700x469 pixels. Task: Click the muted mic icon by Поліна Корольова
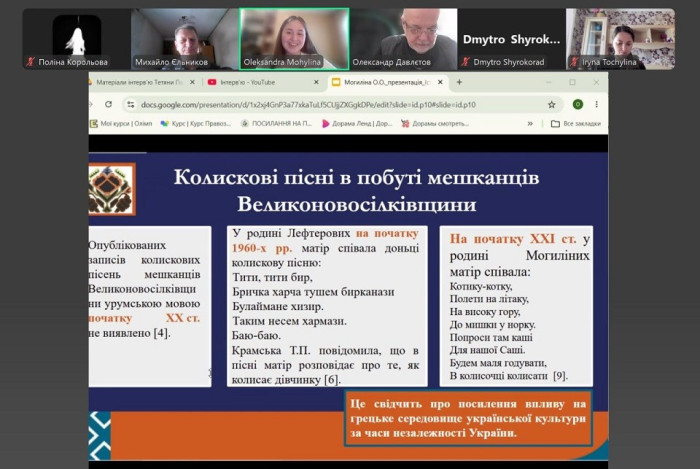point(30,62)
